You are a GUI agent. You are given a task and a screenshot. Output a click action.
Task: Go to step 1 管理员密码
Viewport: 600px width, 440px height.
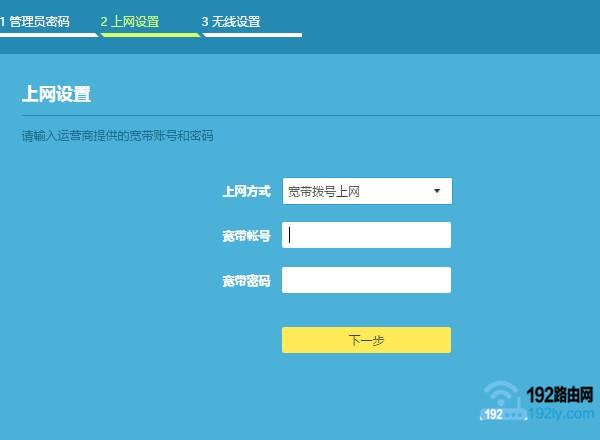[x=38, y=21]
